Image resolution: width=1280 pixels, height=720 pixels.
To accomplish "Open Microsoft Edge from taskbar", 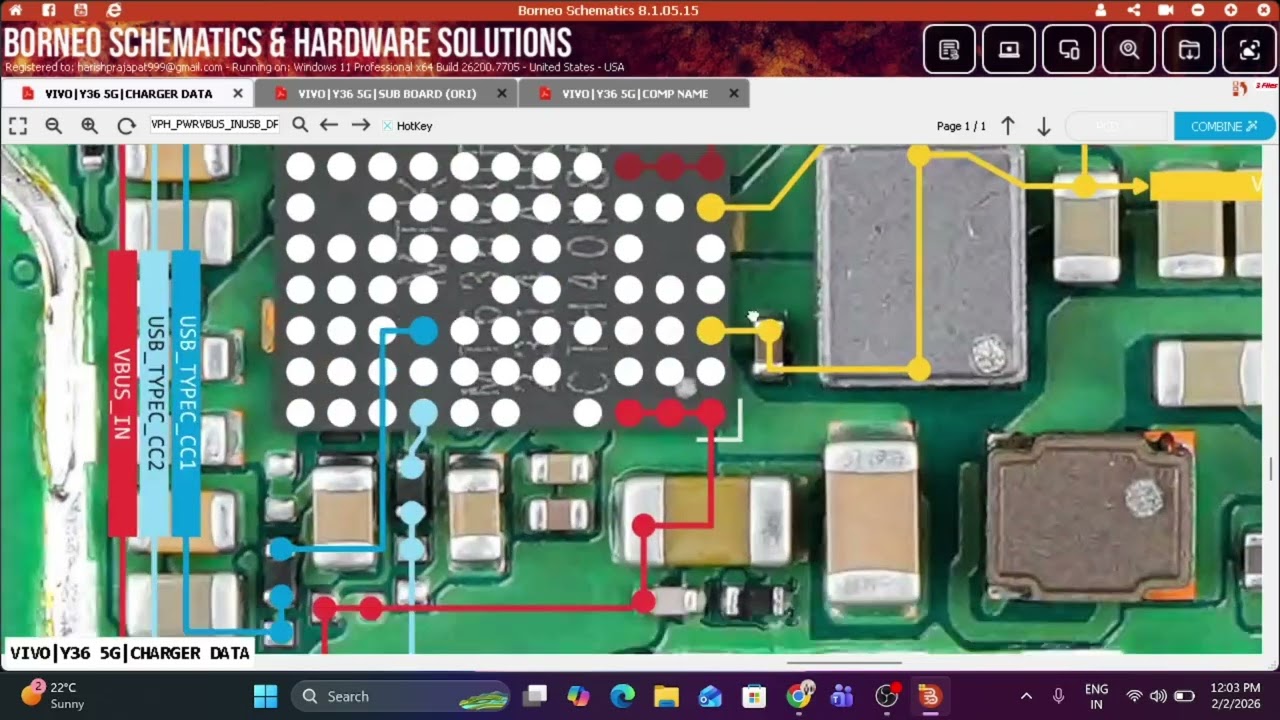I will pyautogui.click(x=622, y=696).
